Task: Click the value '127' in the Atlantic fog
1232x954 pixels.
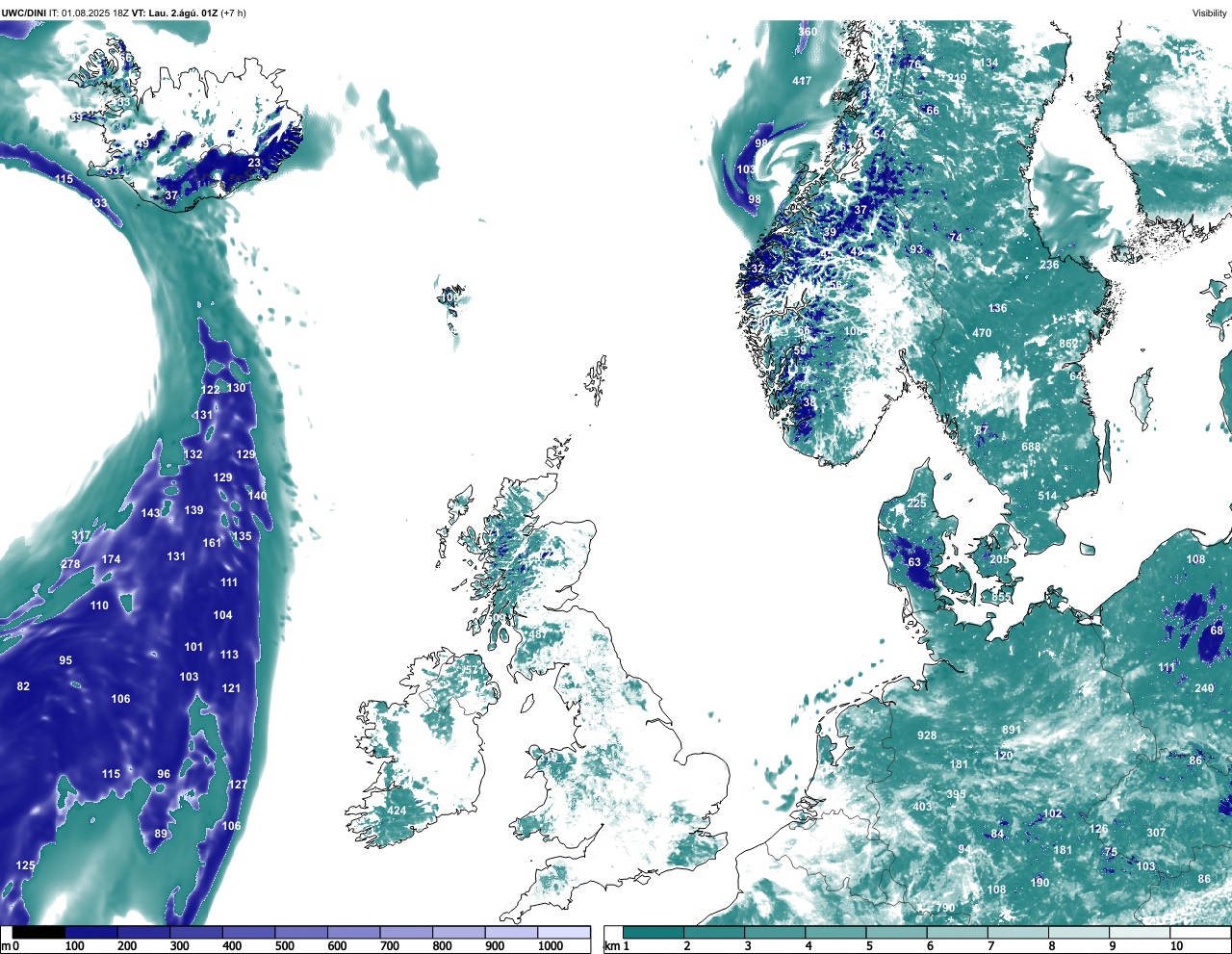Action: point(238,785)
